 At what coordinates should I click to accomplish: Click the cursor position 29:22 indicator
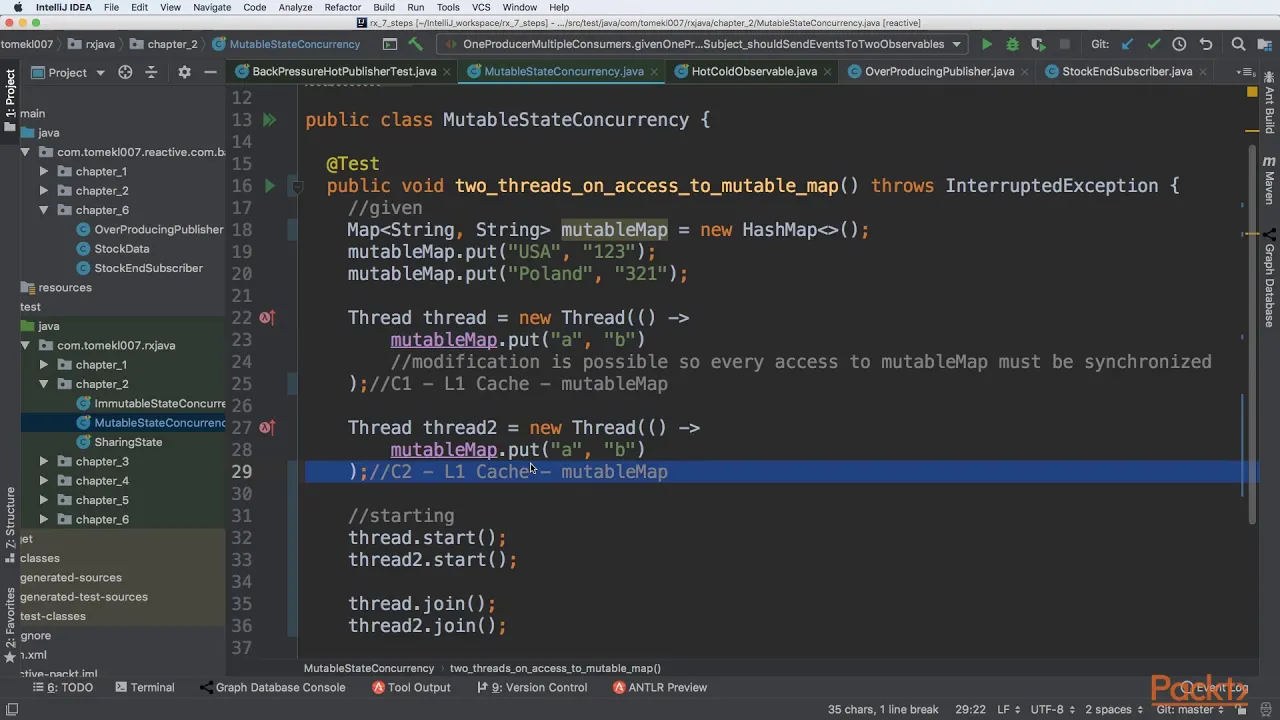[970, 710]
